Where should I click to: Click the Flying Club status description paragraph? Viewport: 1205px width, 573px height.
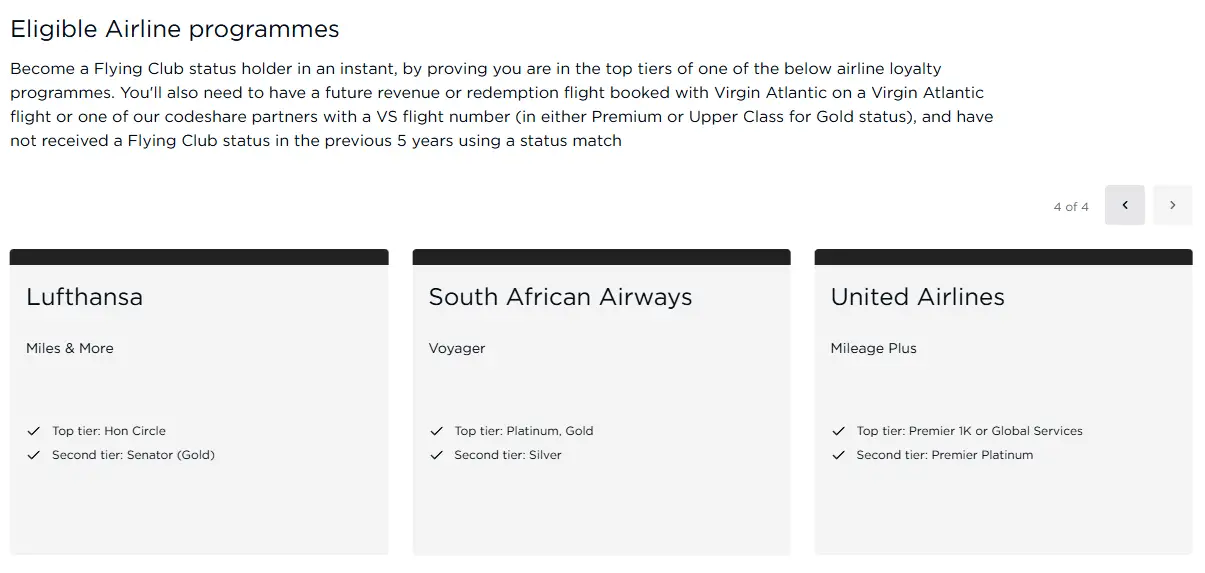coord(500,104)
